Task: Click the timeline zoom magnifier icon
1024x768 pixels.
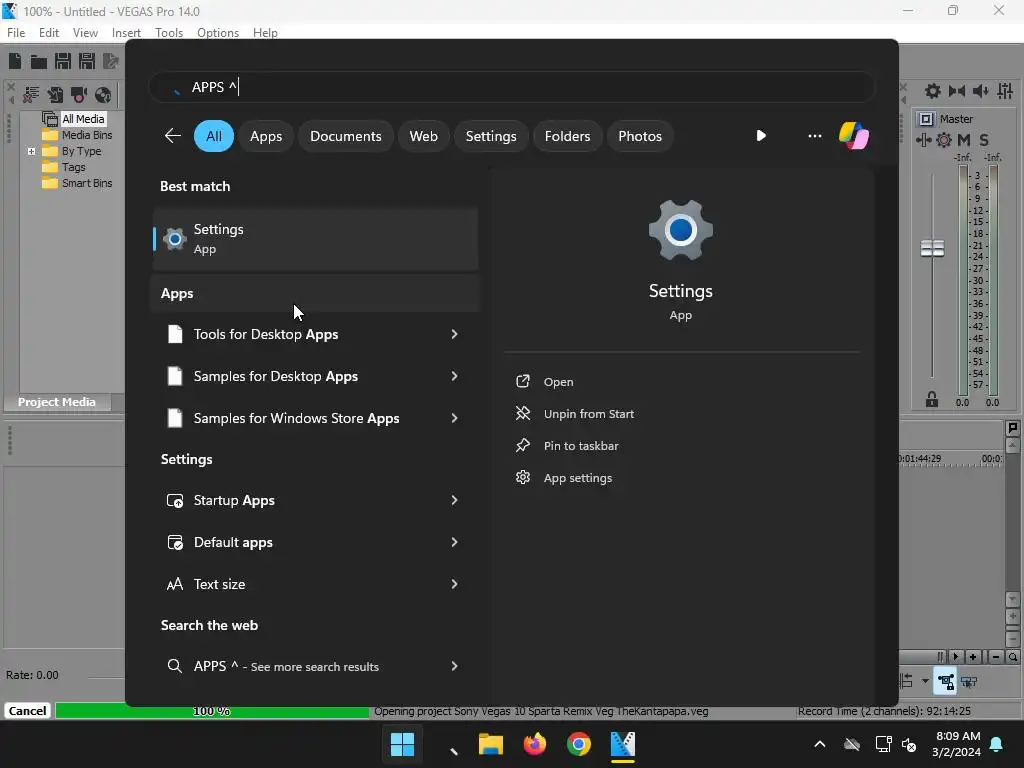Action: (1012, 657)
